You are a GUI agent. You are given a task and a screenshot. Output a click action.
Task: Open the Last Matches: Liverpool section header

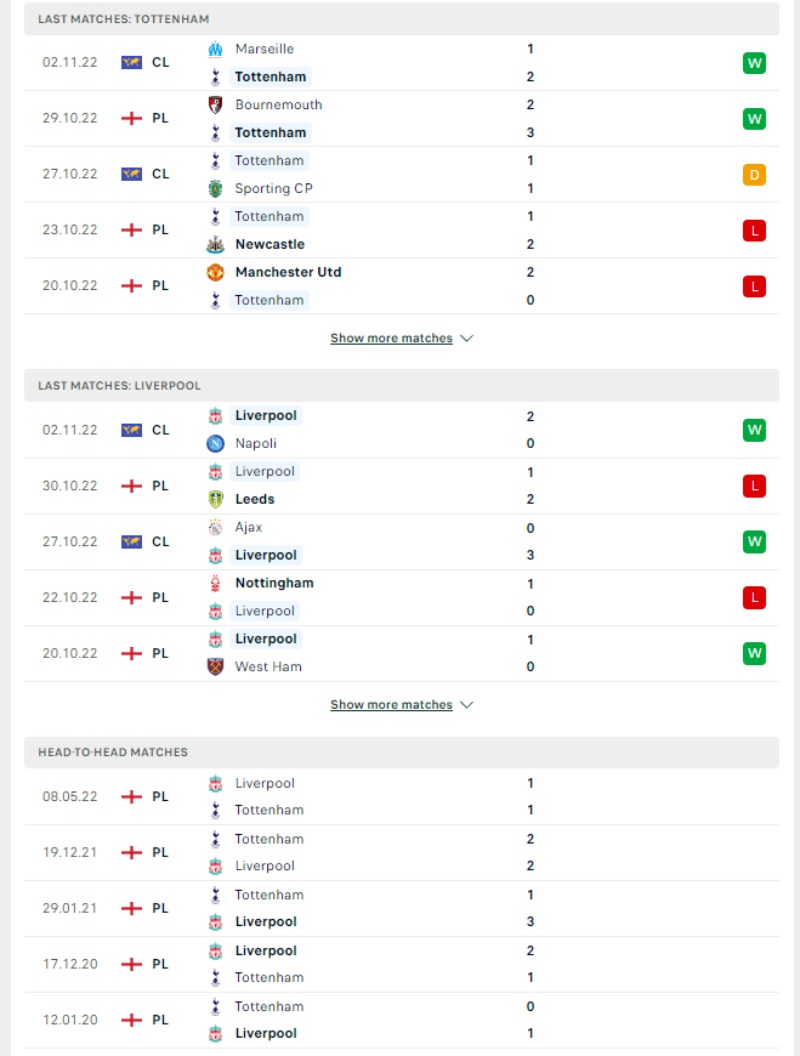point(401,386)
